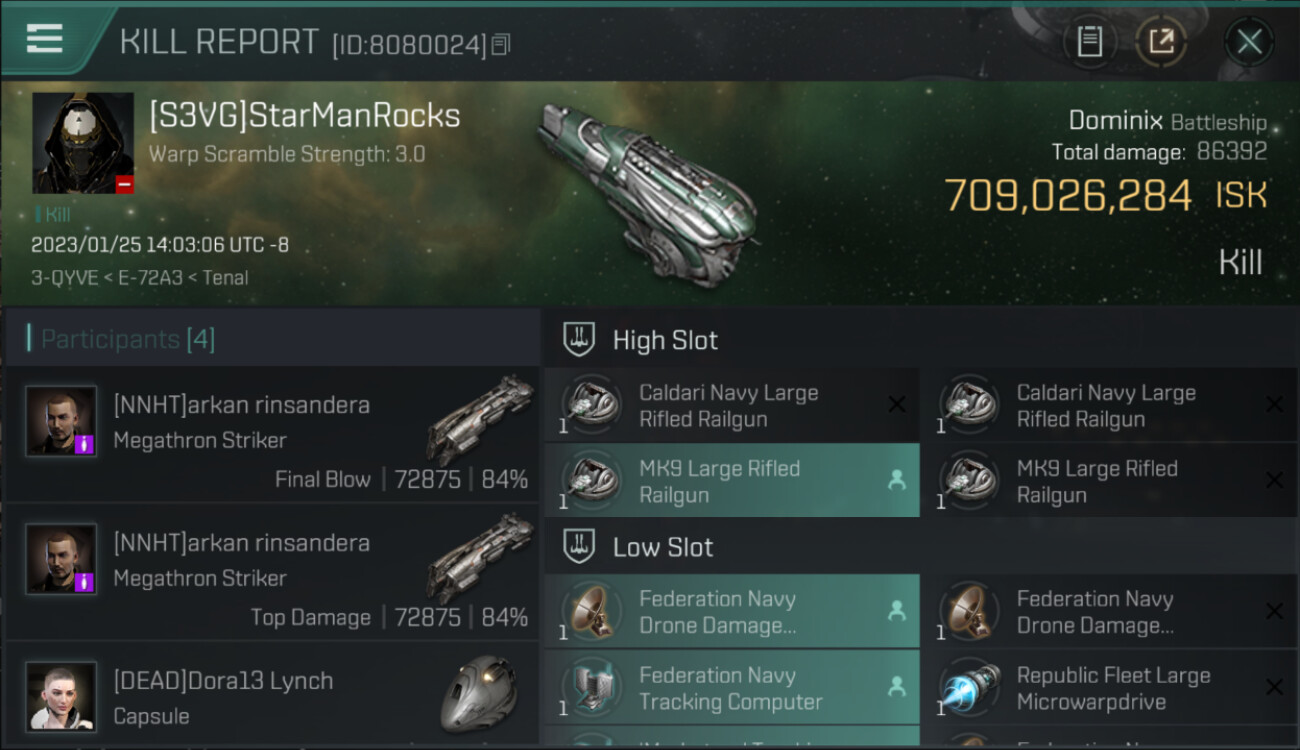Toggle person marker on Federation Navy Tracking Computer
This screenshot has width=1300, height=750.
click(897, 687)
